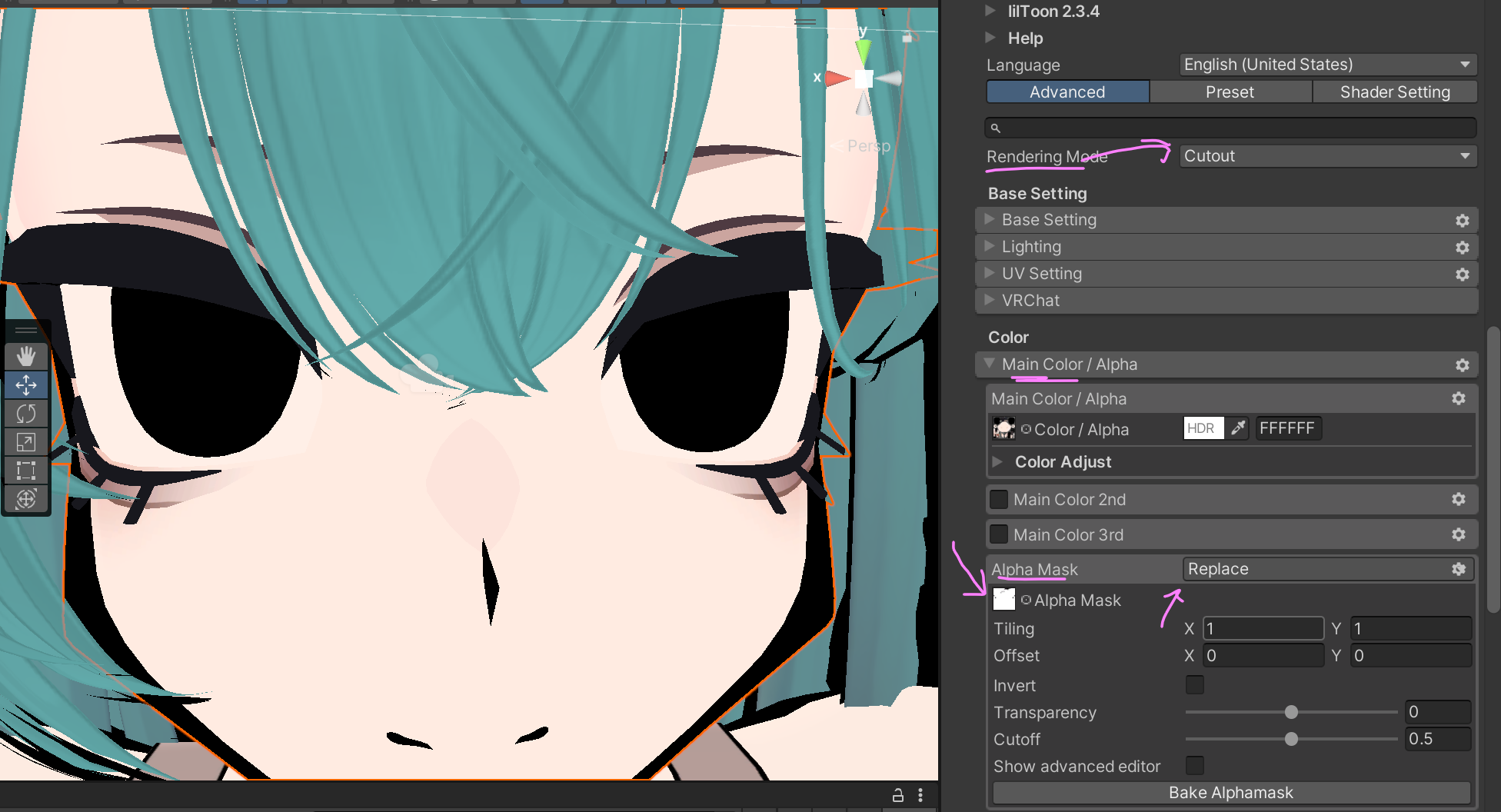Click the Cutoff value field

pyautogui.click(x=1438, y=739)
